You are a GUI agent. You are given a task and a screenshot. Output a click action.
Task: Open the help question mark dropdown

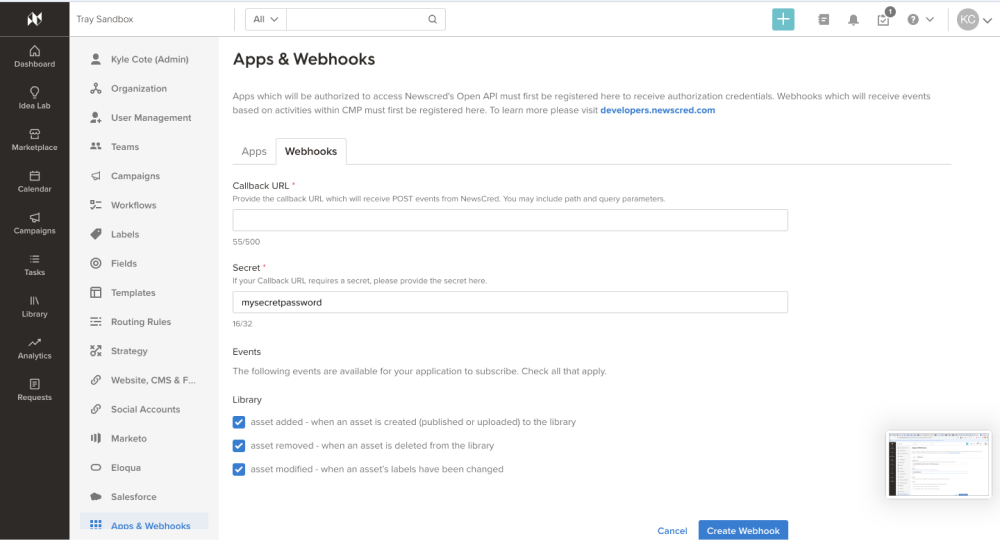[920, 19]
